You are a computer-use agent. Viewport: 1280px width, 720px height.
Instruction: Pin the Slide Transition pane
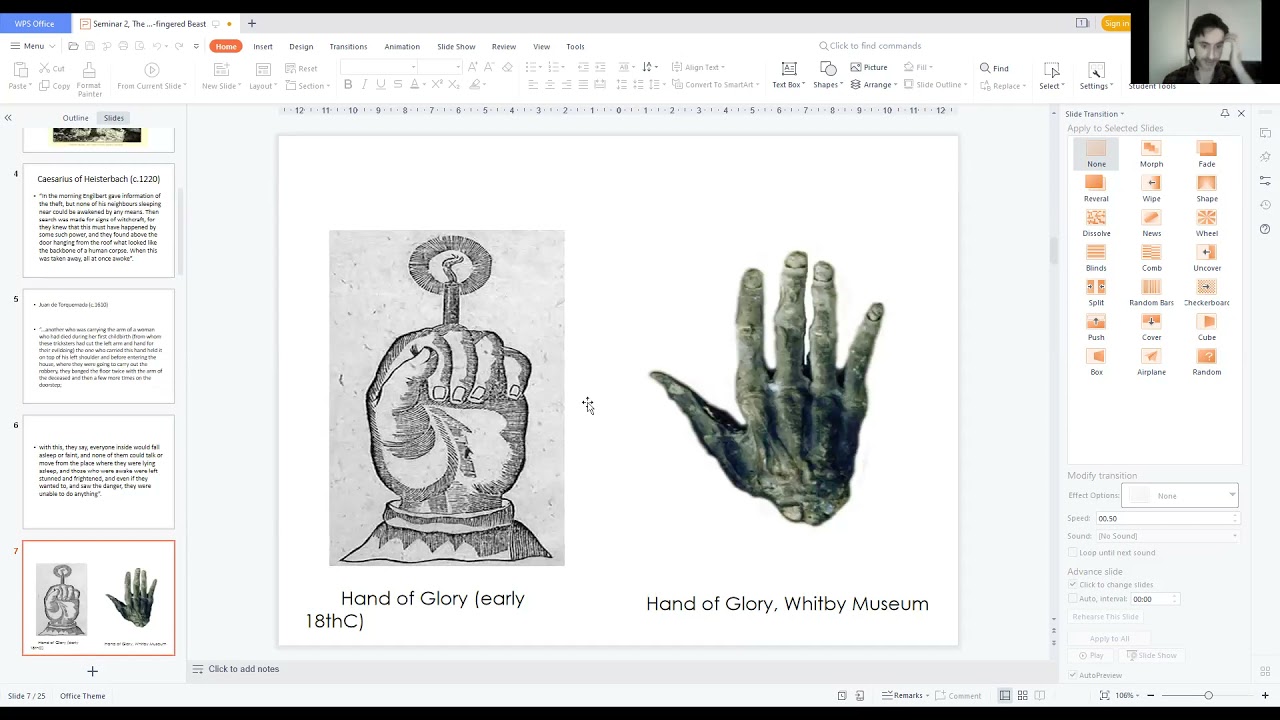(1225, 113)
